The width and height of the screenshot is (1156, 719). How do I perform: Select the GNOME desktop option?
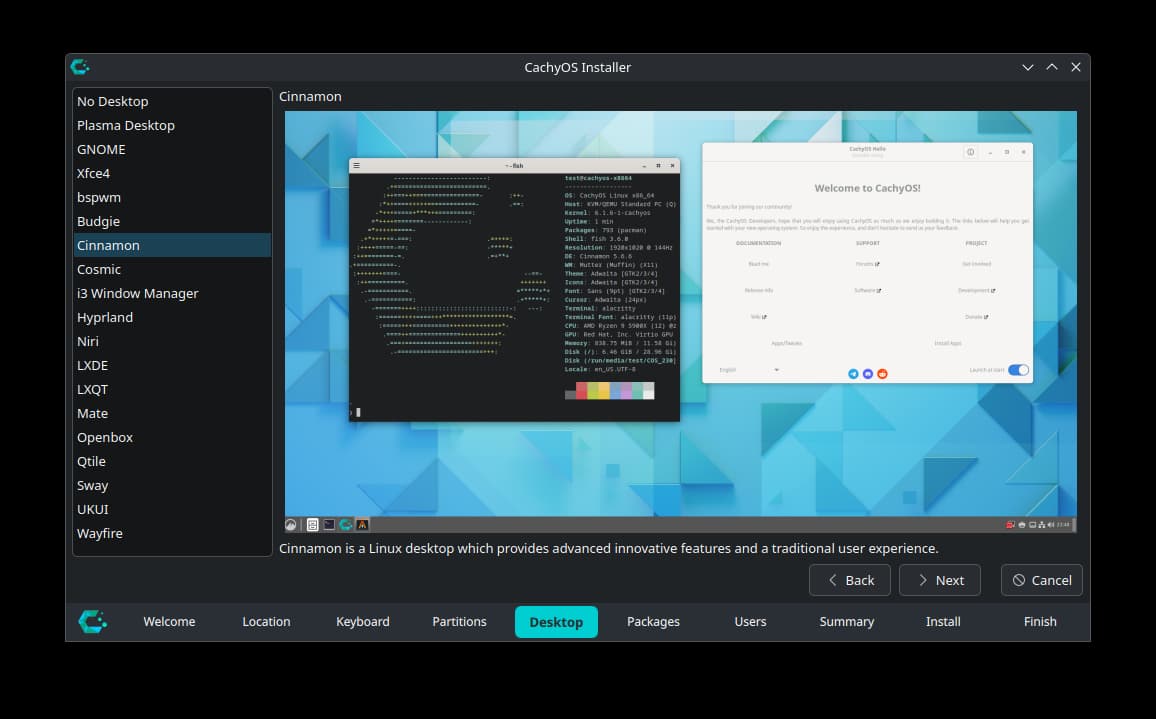click(173, 149)
